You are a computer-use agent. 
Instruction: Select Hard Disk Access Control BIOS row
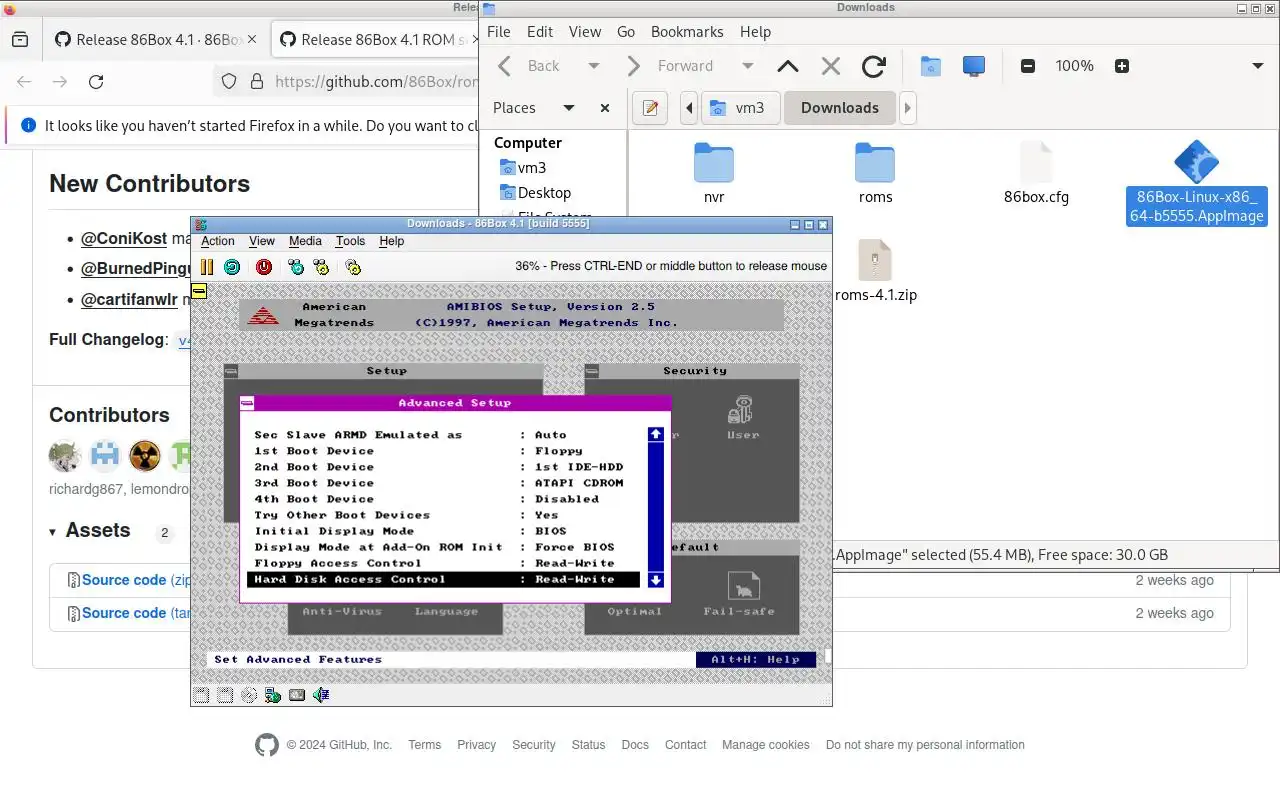coord(443,579)
